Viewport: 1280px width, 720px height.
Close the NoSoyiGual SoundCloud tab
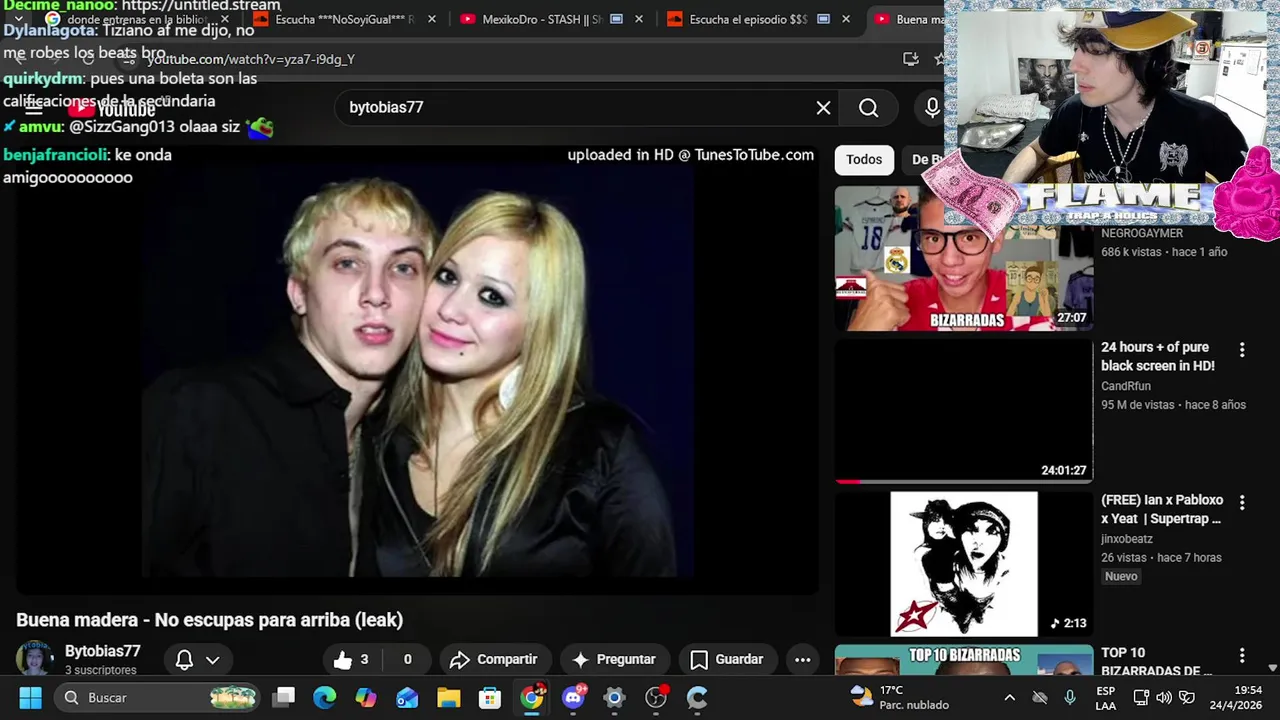(432, 19)
